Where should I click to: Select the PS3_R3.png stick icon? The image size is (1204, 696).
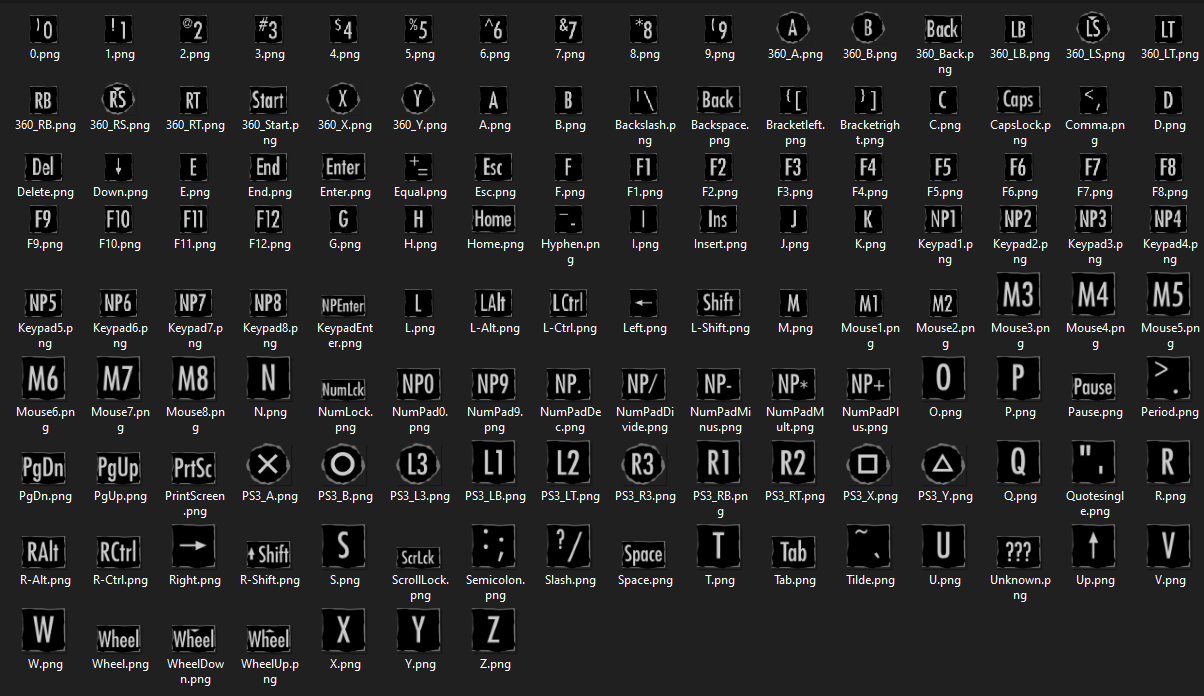pyautogui.click(x=643, y=463)
